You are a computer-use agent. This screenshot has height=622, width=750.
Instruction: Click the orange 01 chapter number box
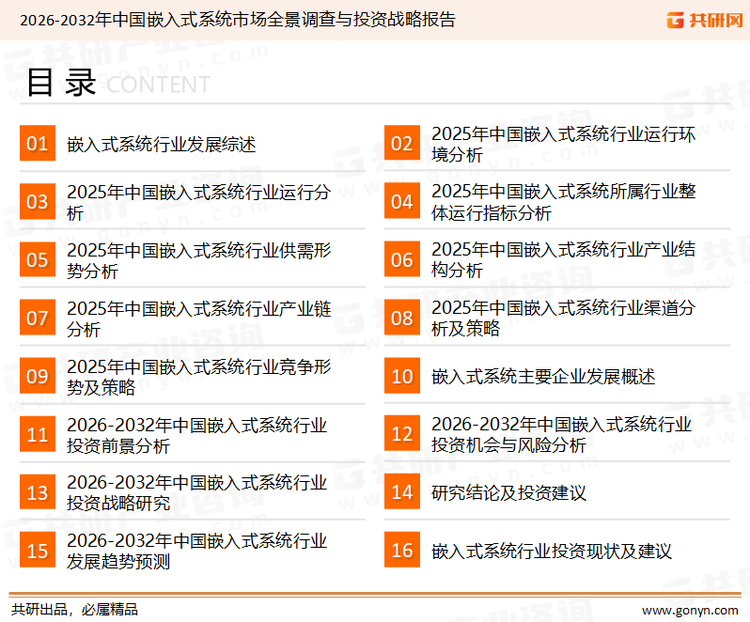[37, 143]
